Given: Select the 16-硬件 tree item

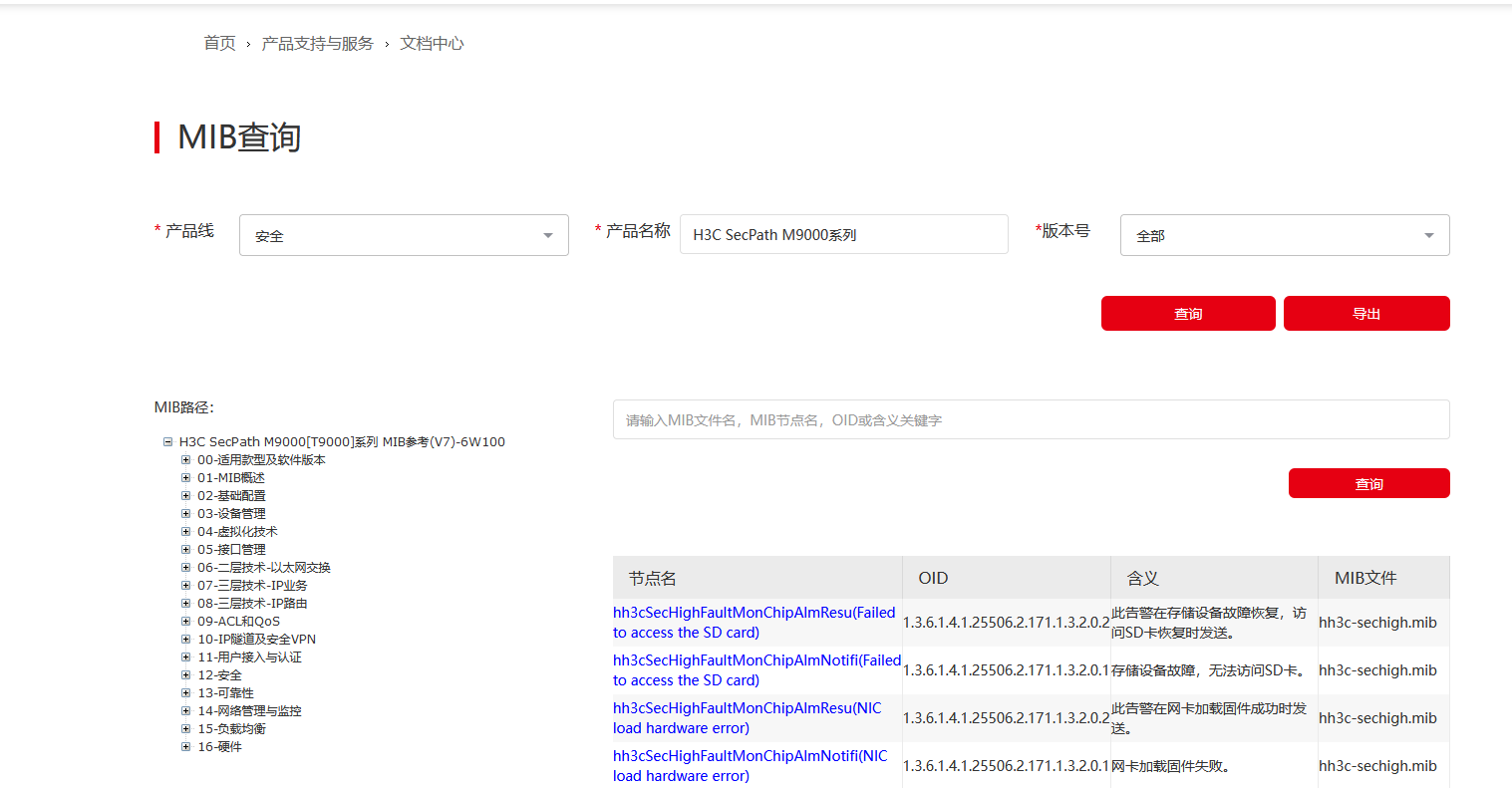Looking at the screenshot, I should pos(219,747).
